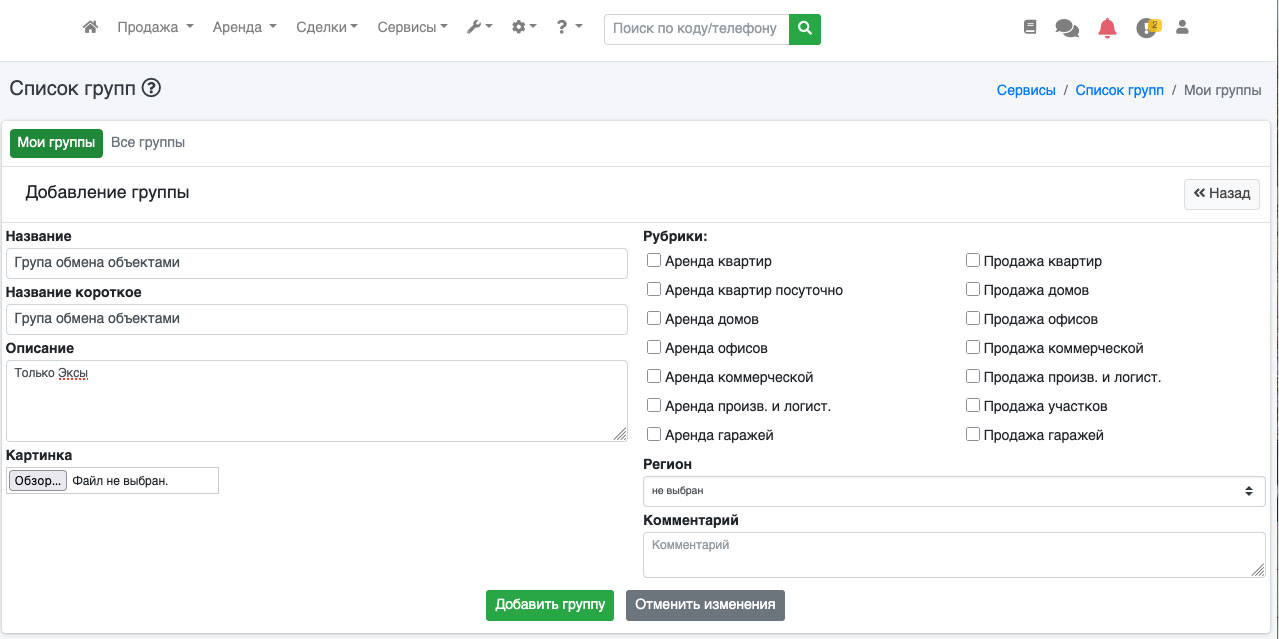Click help icon beside Список групп title

tap(151, 88)
